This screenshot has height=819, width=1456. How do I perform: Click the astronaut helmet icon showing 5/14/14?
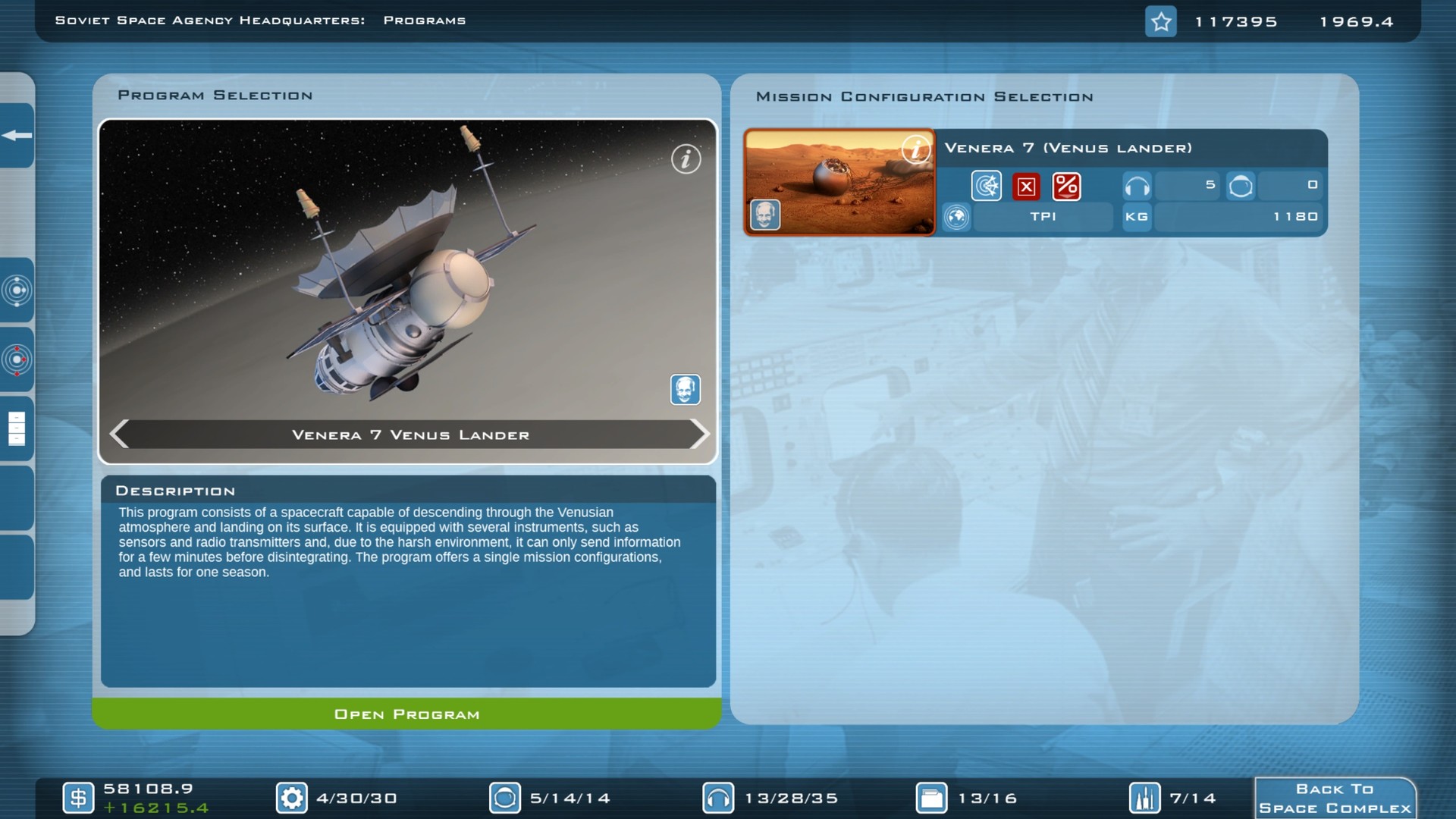pyautogui.click(x=504, y=797)
